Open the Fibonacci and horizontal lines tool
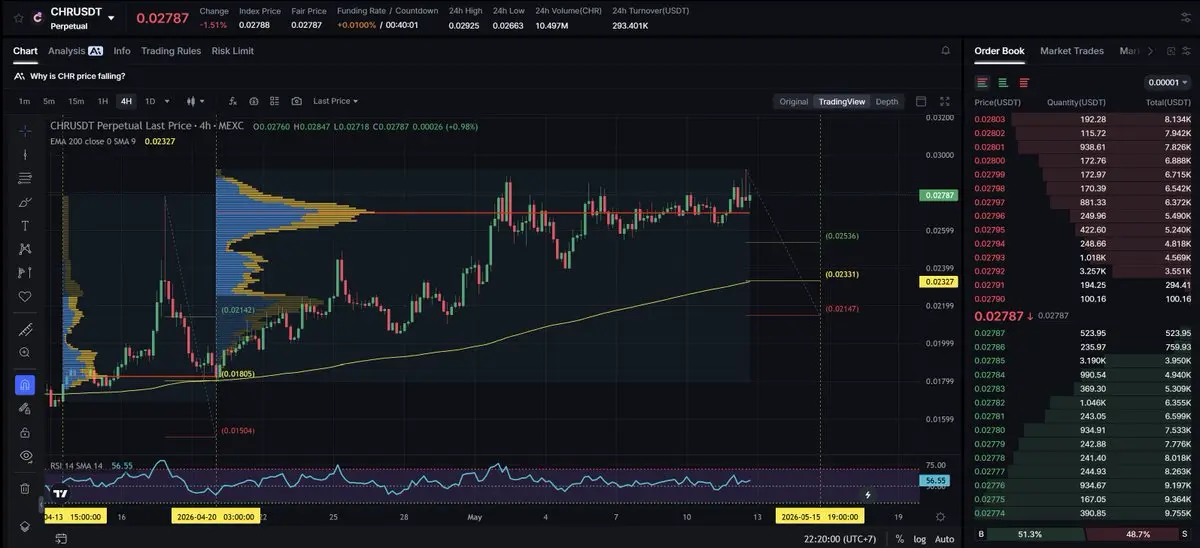1200x548 pixels. 25,178
